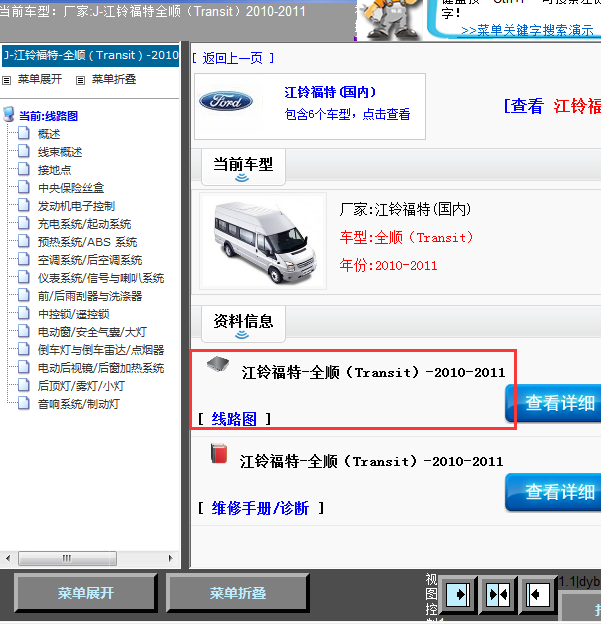Collapse the 资料信息 section header

point(243,324)
